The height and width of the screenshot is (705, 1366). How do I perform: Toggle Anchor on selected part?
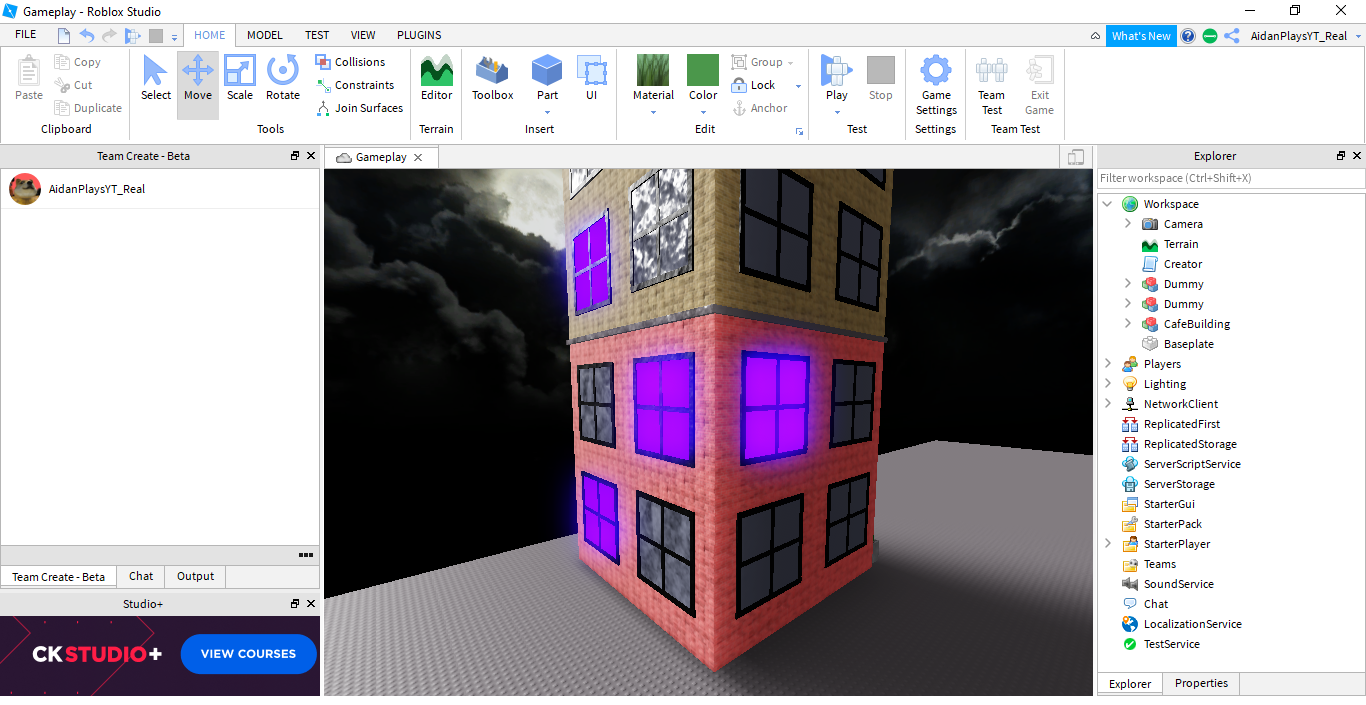(x=759, y=108)
